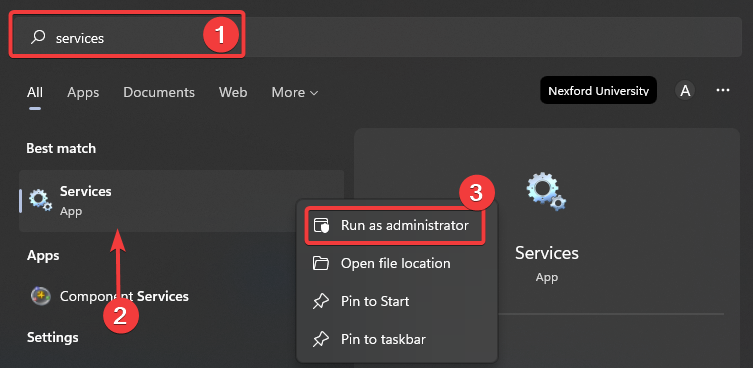753x368 pixels.
Task: Open the Services best match result
Action: click(182, 201)
